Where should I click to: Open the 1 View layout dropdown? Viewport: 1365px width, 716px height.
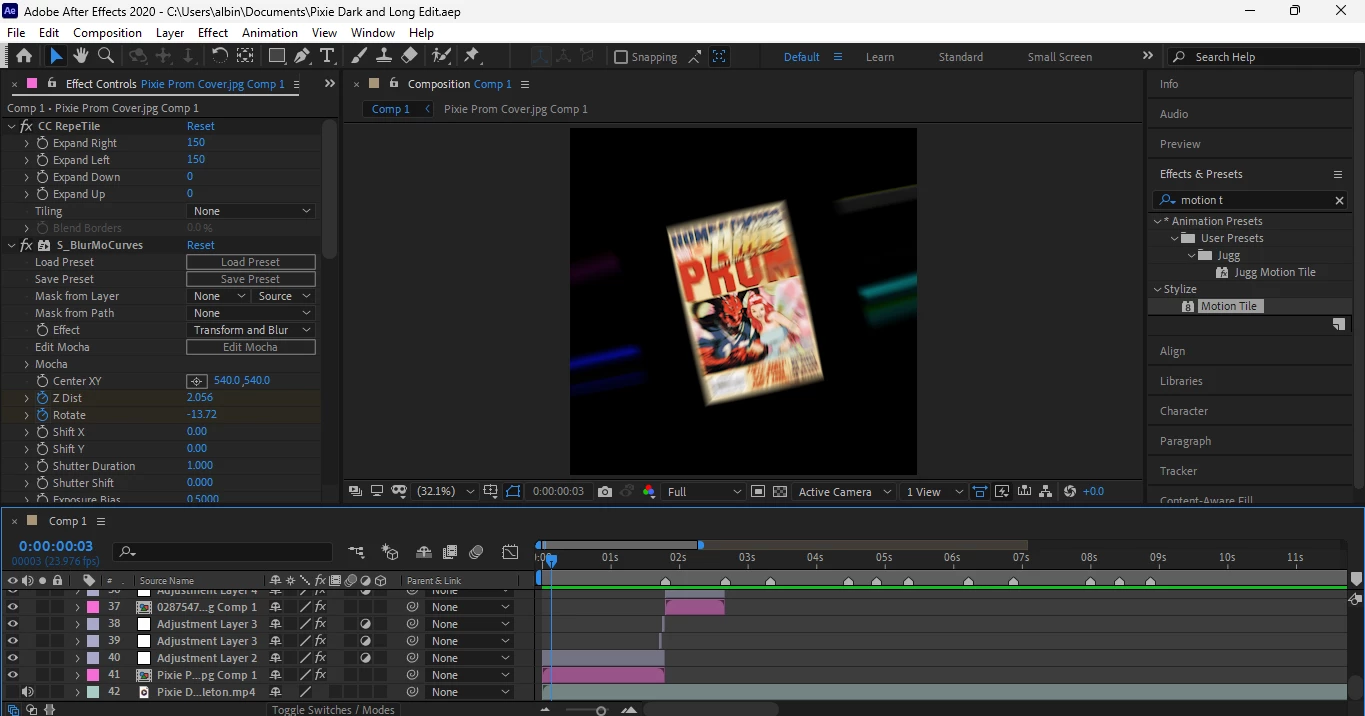pyautogui.click(x=934, y=491)
